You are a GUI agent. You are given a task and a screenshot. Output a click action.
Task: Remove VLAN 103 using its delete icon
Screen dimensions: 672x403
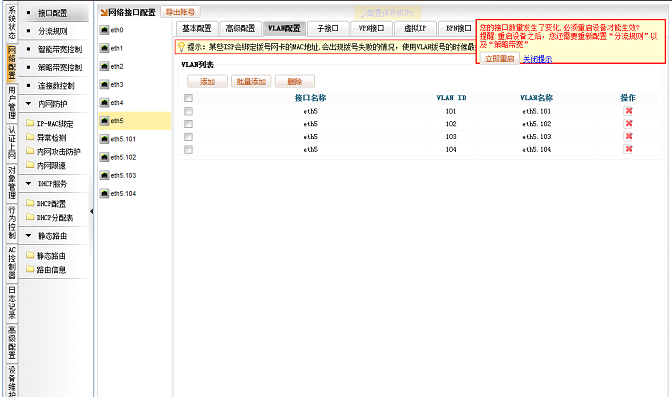coord(628,136)
